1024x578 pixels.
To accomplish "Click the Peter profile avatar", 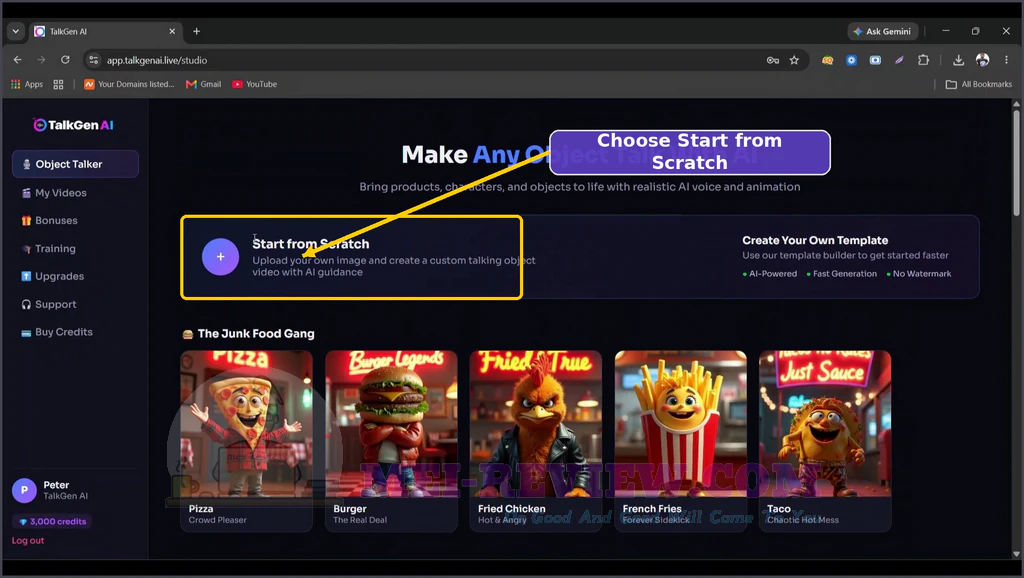I will 24,490.
